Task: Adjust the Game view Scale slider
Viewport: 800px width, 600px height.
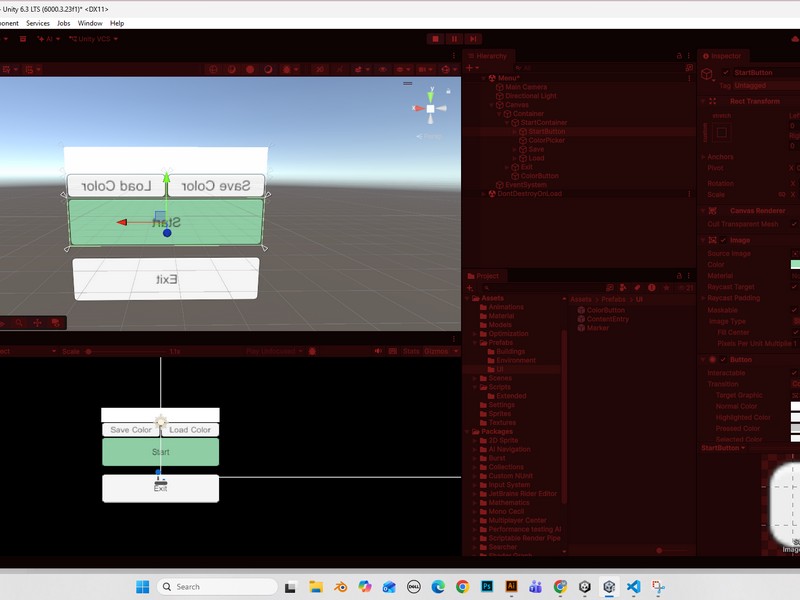Action: [125, 351]
